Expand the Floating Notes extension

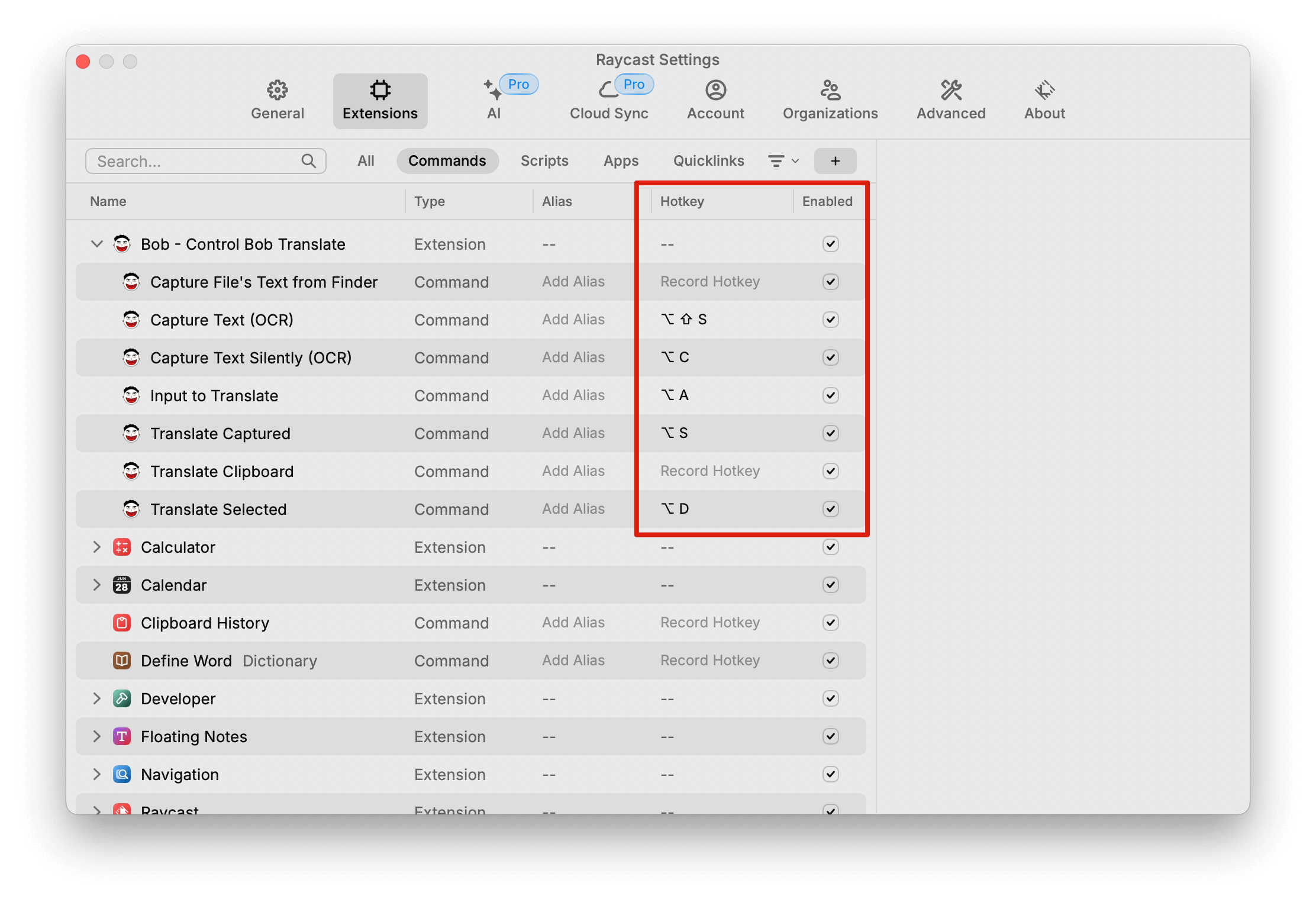[97, 736]
